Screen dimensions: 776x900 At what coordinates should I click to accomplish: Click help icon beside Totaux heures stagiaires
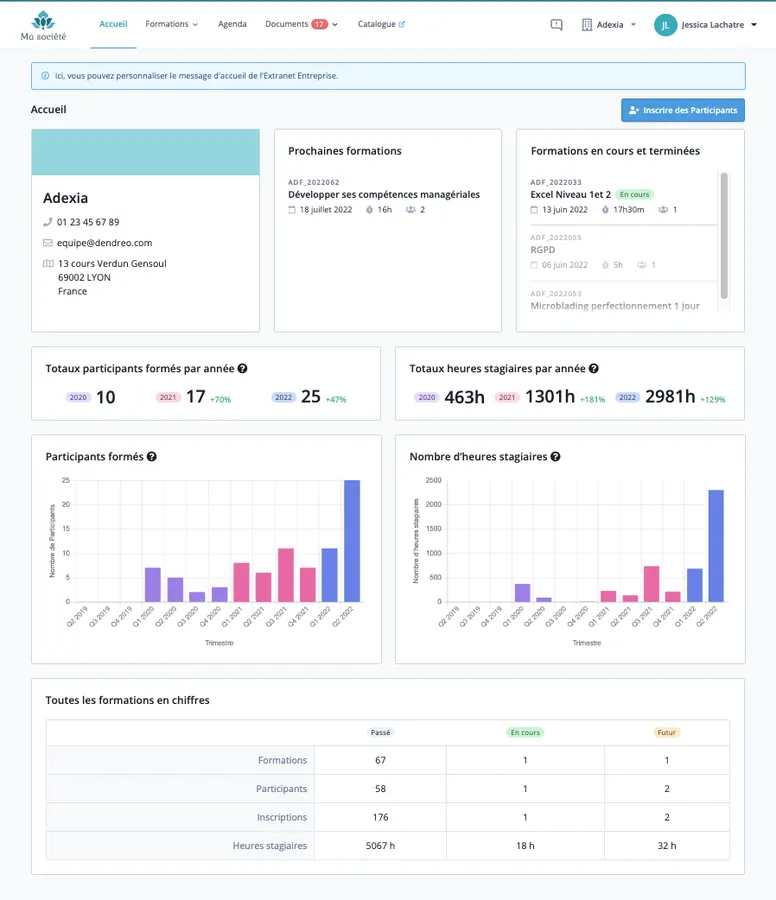click(593, 368)
